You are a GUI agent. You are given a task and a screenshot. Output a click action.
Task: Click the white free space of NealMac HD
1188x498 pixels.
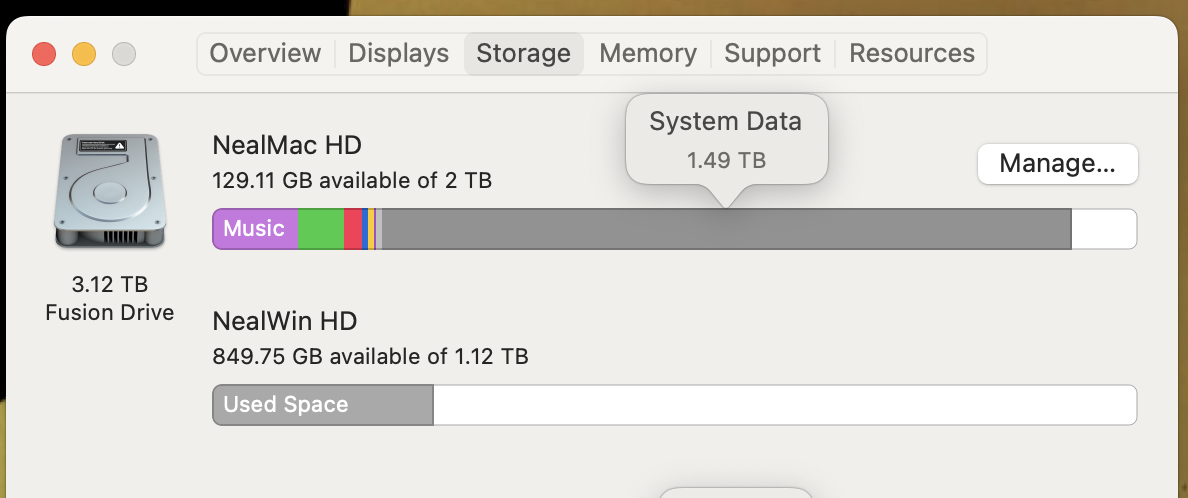tap(1103, 229)
